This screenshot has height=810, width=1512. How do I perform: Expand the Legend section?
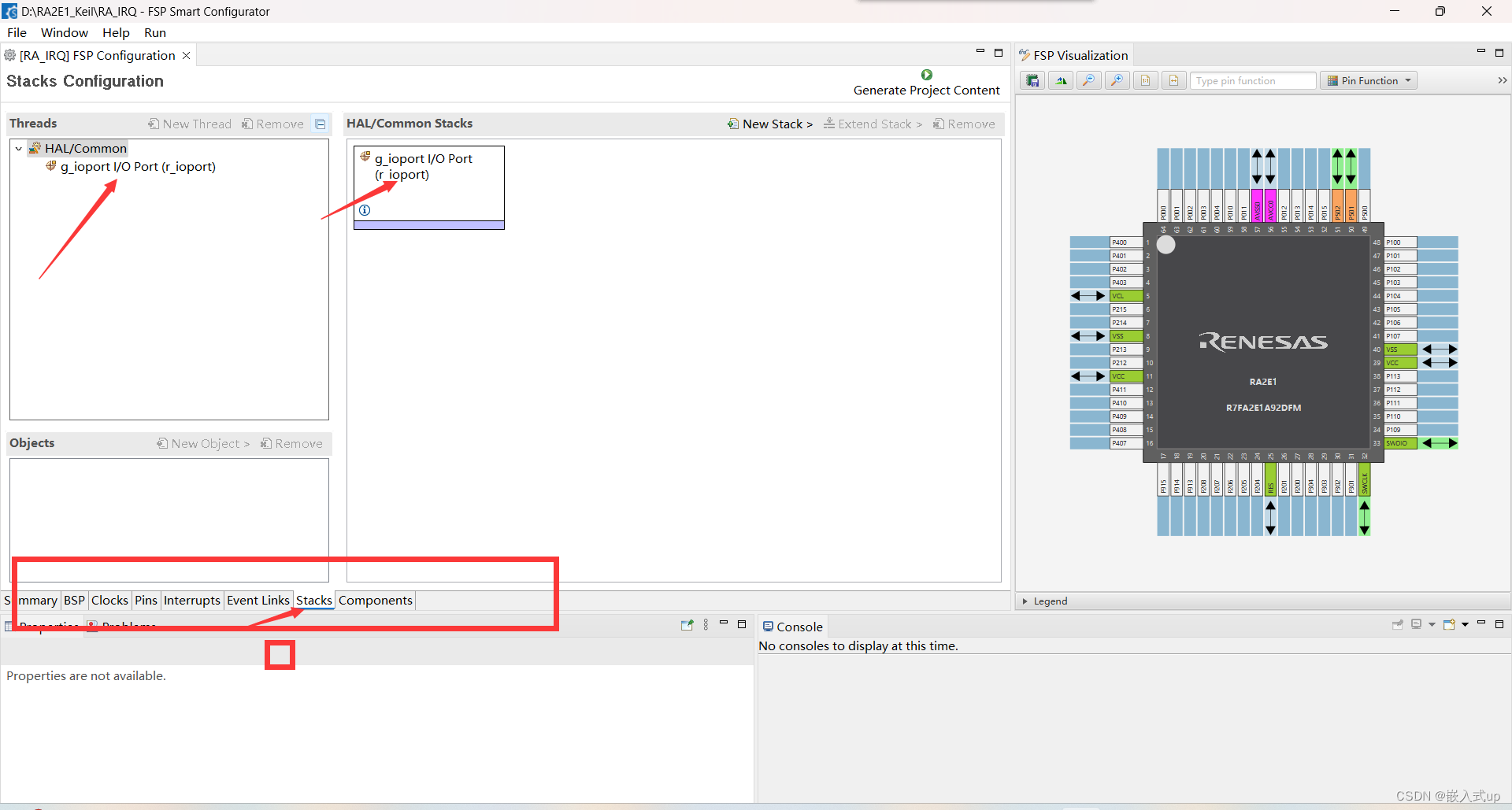[1044, 601]
